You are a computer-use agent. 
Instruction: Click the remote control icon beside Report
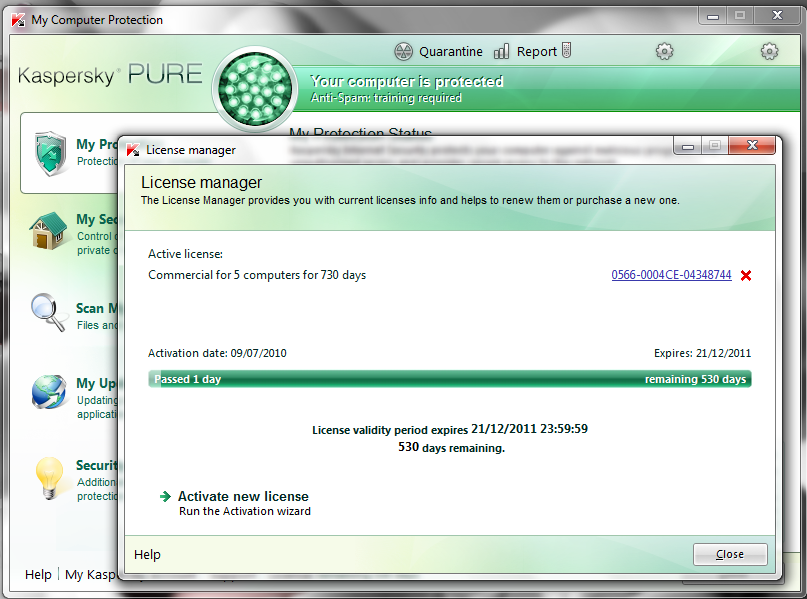(x=566, y=50)
